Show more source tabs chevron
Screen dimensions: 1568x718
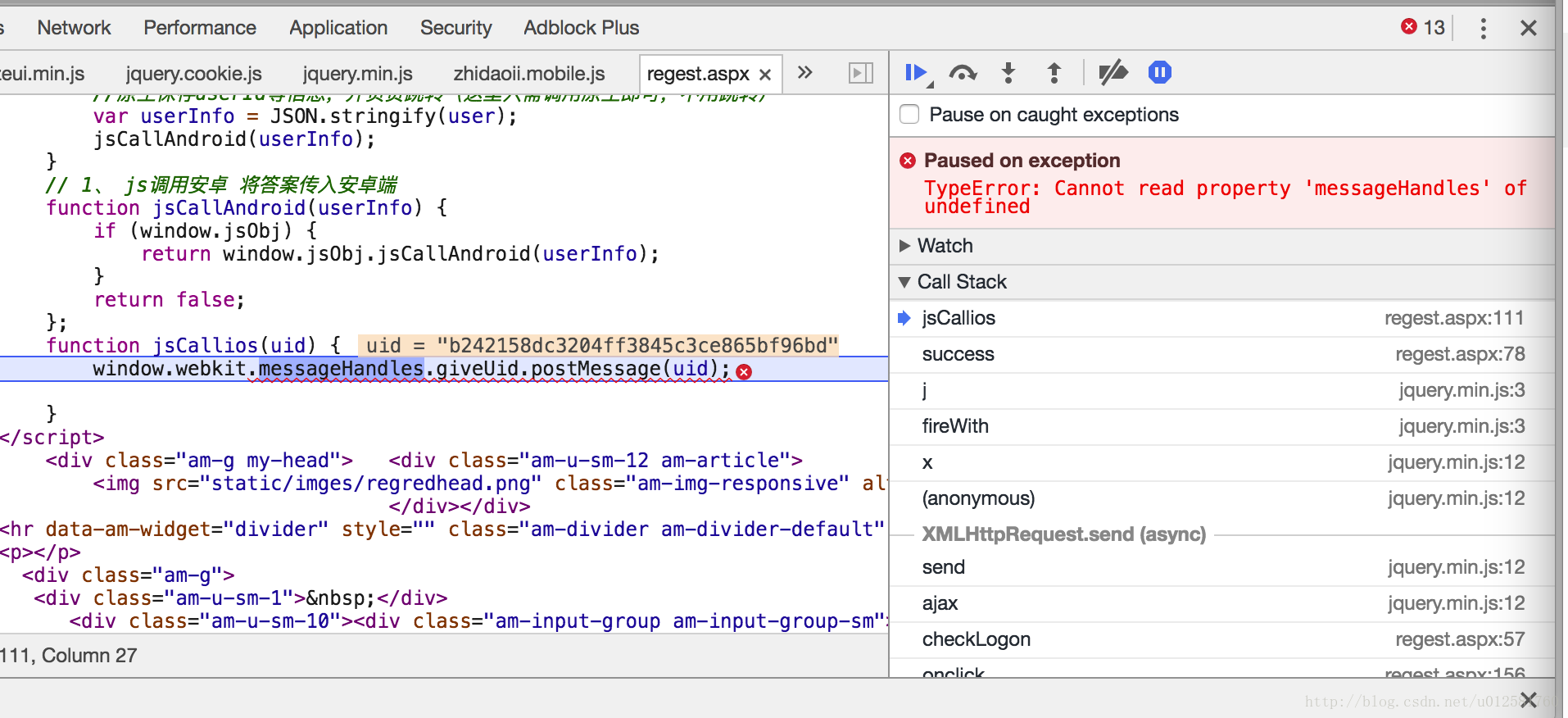805,73
